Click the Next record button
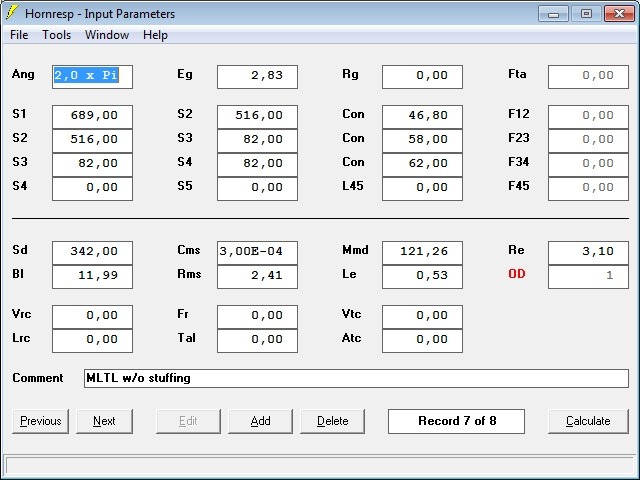The image size is (640, 480). coord(104,421)
